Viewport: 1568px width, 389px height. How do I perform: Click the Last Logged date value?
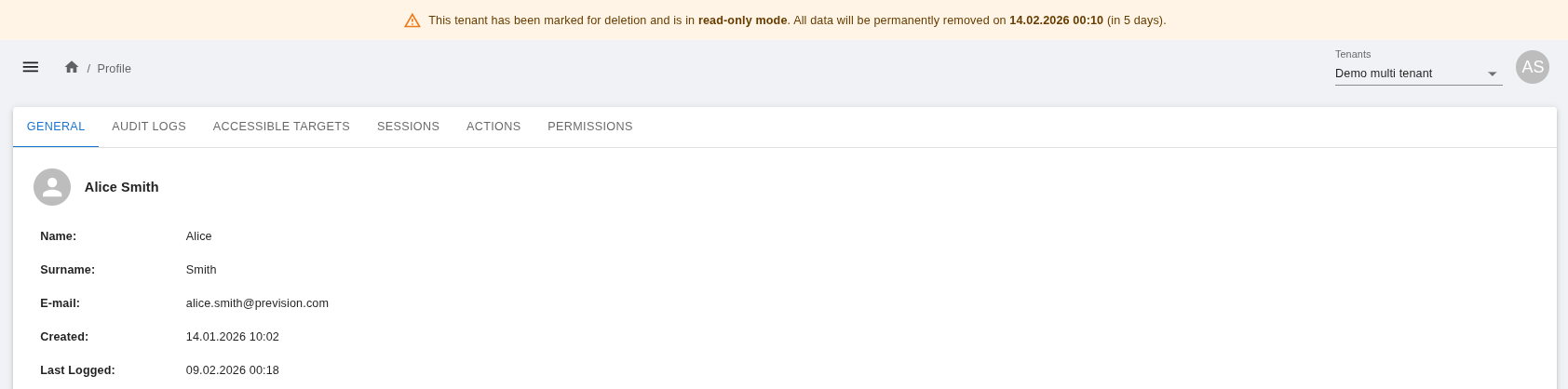pos(232,370)
